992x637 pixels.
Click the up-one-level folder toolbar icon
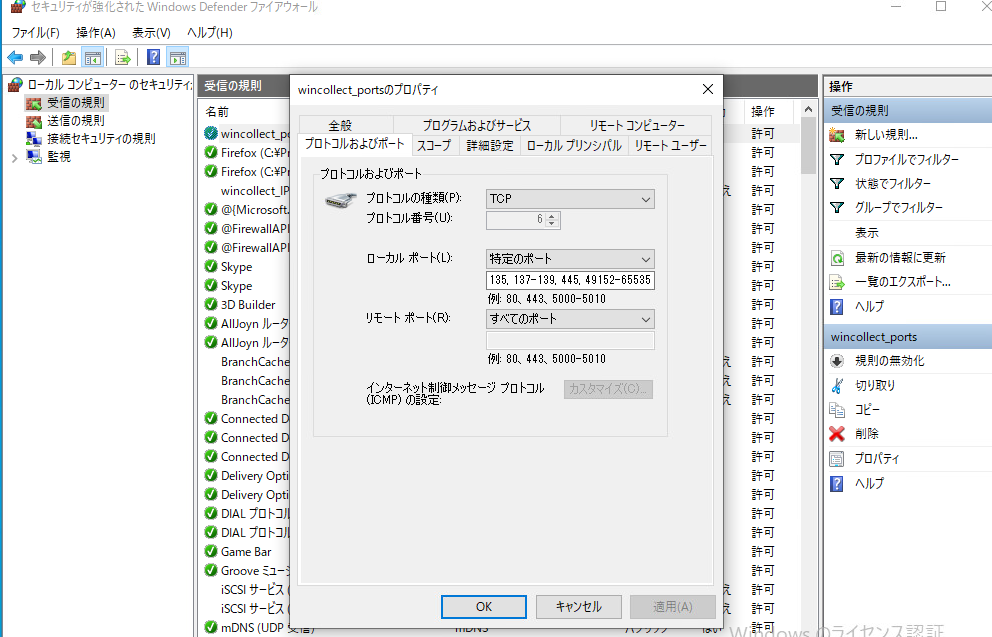[69, 58]
